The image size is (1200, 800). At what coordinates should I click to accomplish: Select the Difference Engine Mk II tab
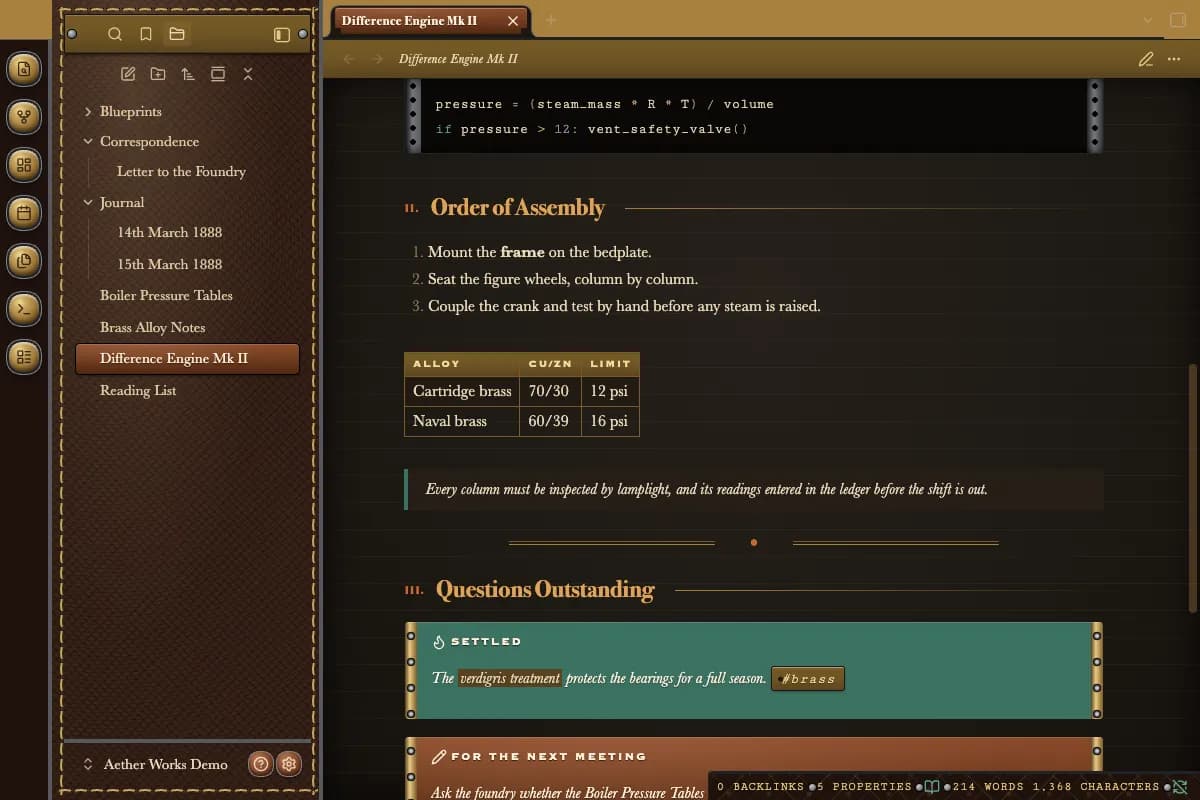(431, 21)
